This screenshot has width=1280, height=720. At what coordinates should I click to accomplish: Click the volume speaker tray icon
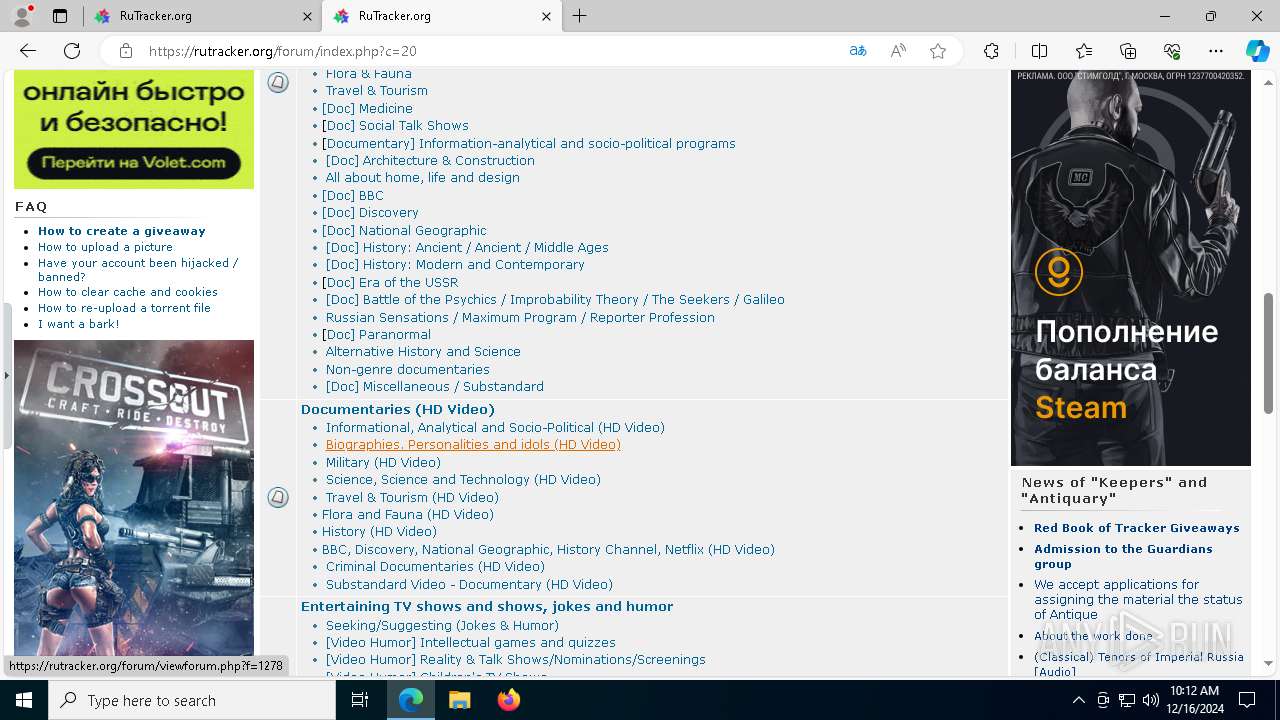[1151, 700]
